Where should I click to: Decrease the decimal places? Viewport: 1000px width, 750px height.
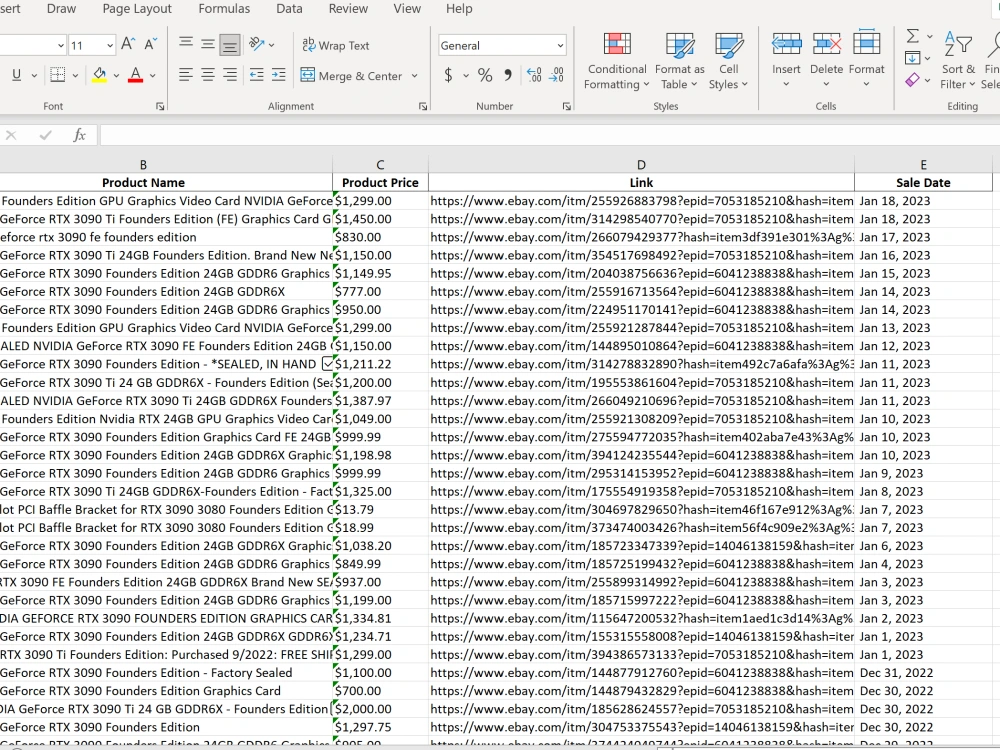pos(556,75)
